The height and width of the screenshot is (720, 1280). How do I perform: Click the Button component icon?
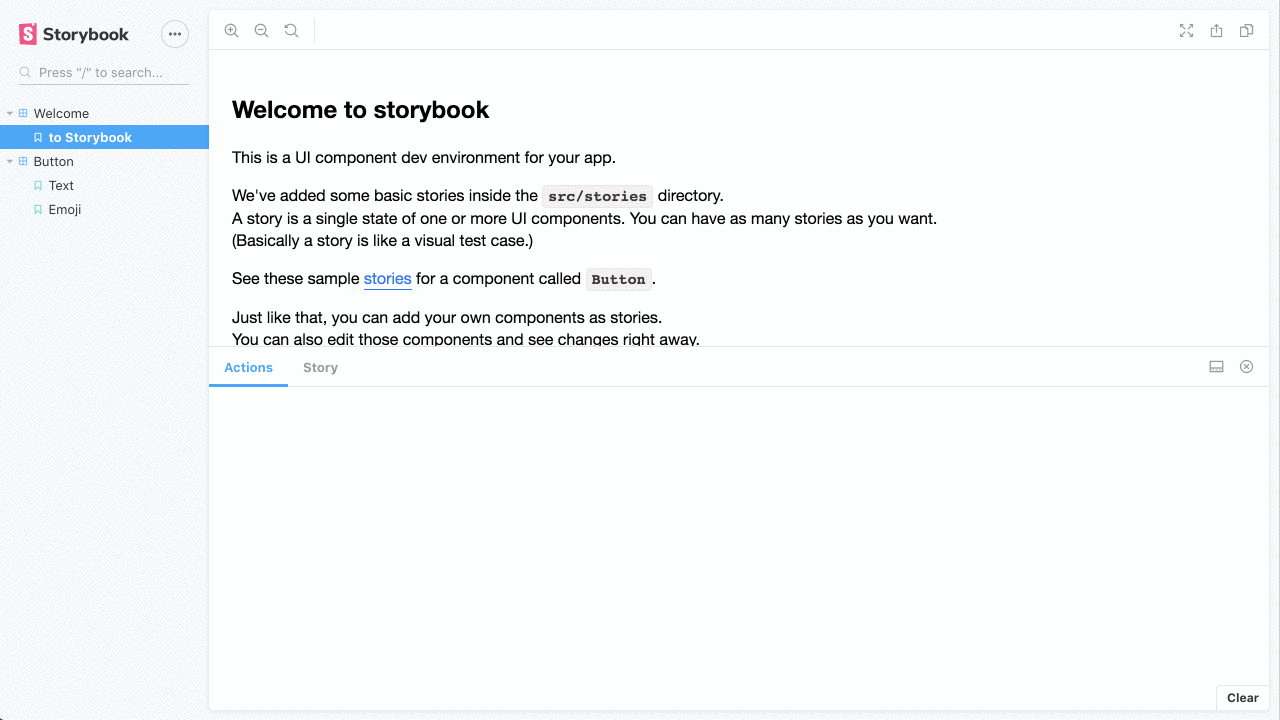(24, 161)
